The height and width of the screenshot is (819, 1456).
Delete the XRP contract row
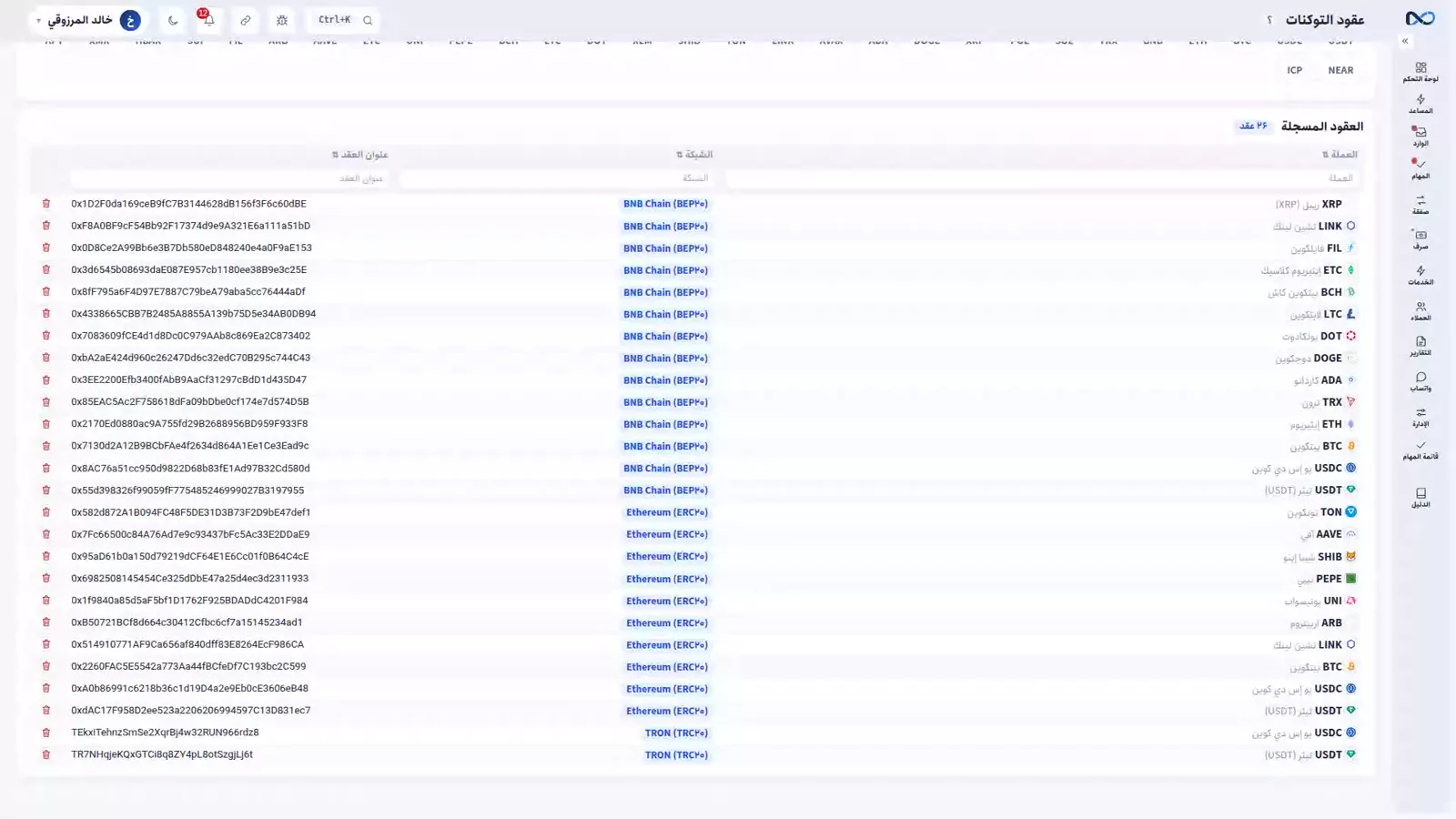click(45, 204)
